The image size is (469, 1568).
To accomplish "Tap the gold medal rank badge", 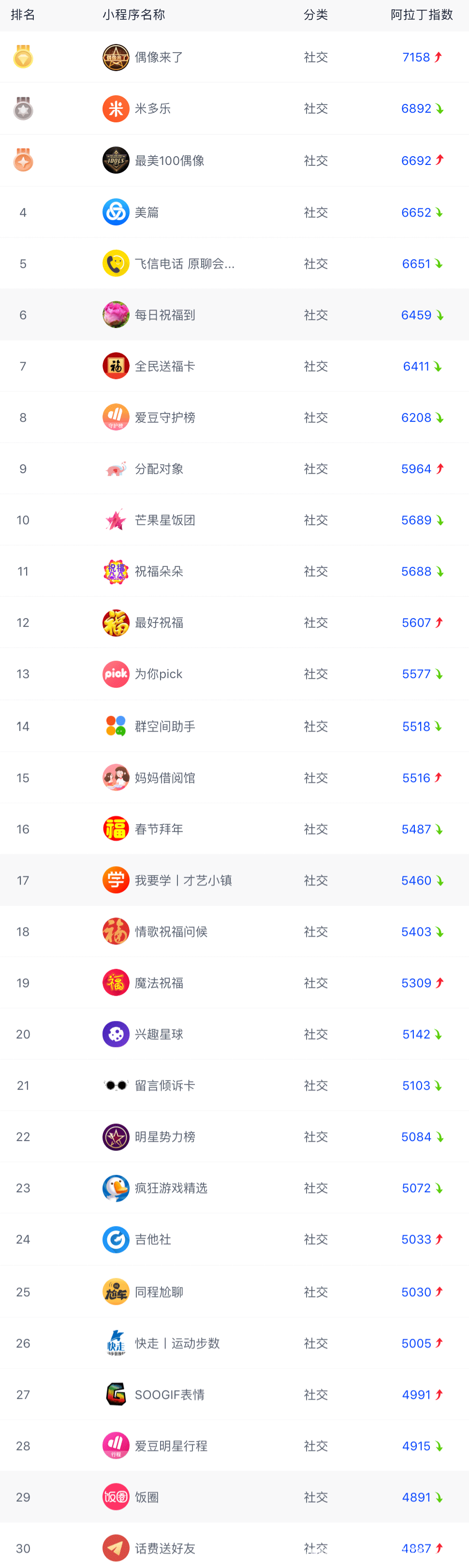I will pyautogui.click(x=23, y=57).
